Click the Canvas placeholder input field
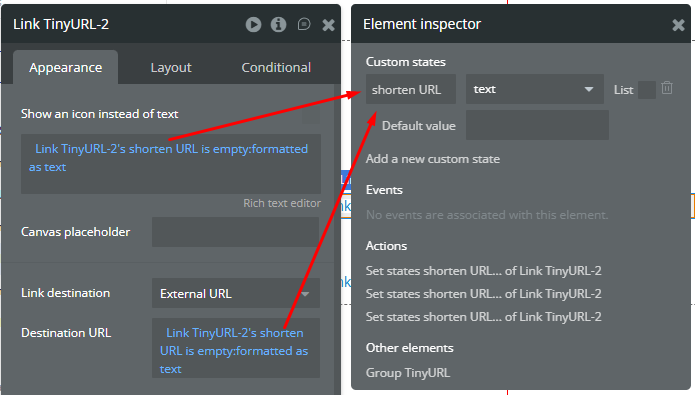695x395 pixels. [235, 232]
